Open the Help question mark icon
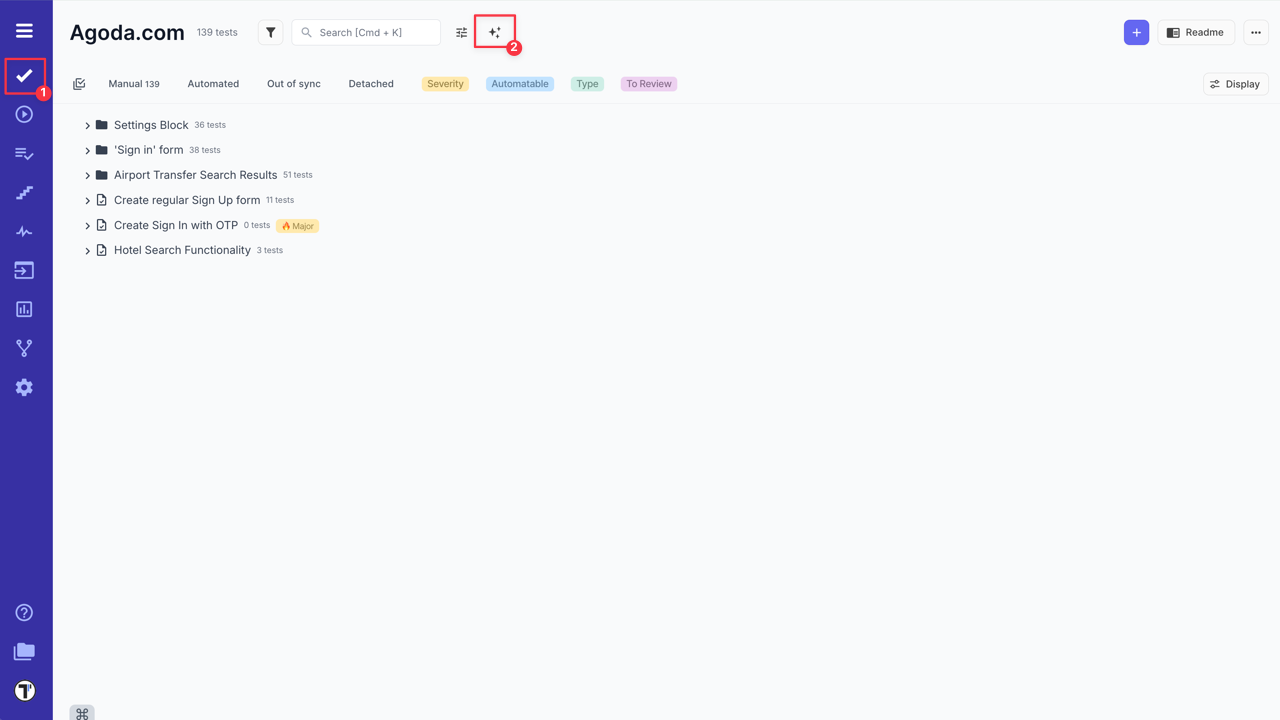Image resolution: width=1280 pixels, height=720 pixels. [24, 612]
